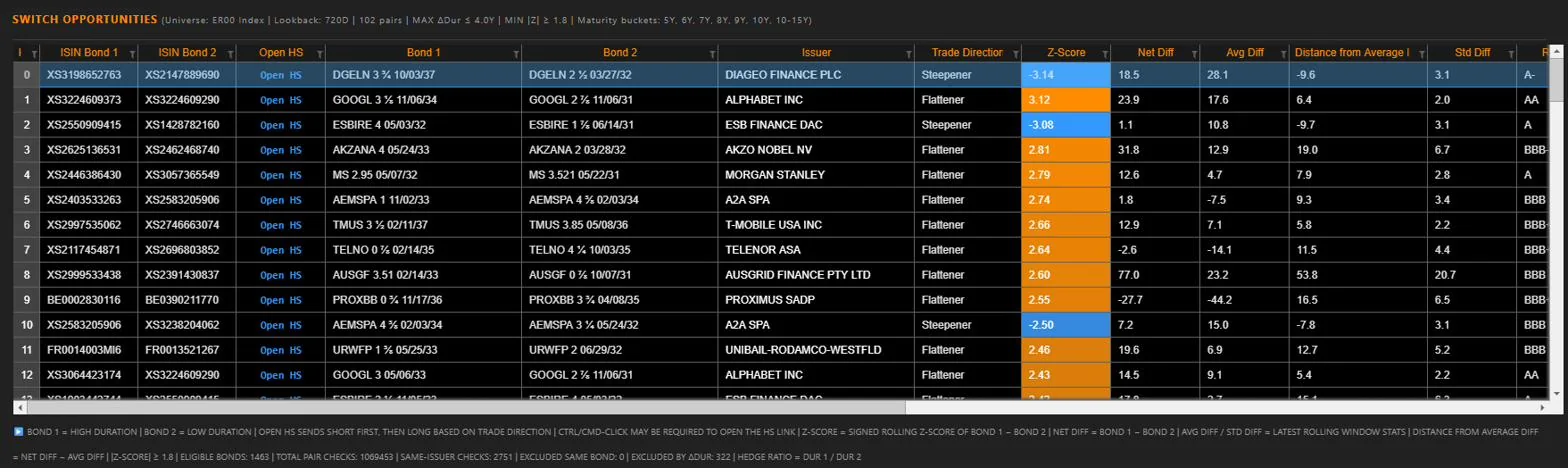Image resolution: width=1568 pixels, height=476 pixels.
Task: Open HS link for A2A SPA Steepener row
Action: pos(280,325)
